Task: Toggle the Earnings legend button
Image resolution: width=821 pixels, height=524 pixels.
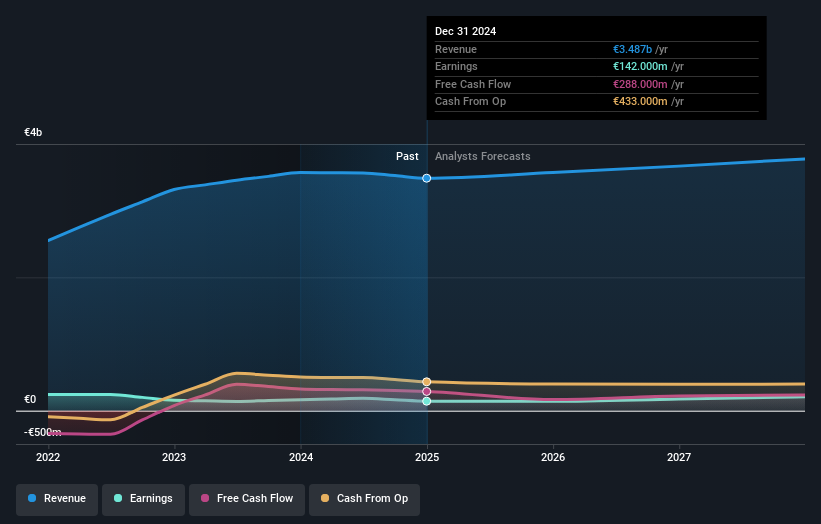Action: pos(143,499)
